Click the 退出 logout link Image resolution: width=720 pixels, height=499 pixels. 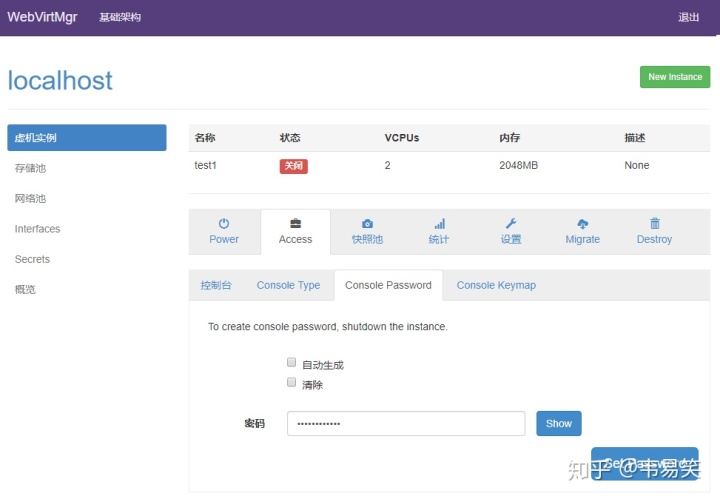[x=688, y=17]
